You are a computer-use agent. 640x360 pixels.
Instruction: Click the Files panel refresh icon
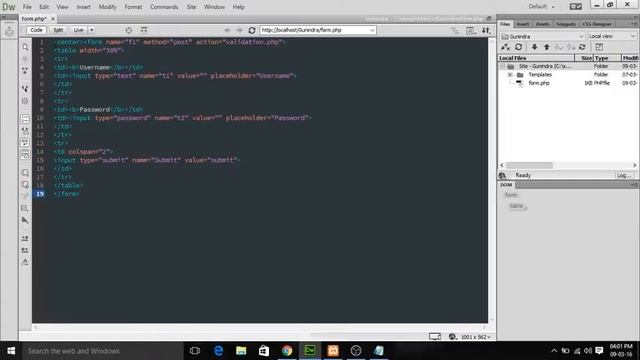(x=518, y=47)
